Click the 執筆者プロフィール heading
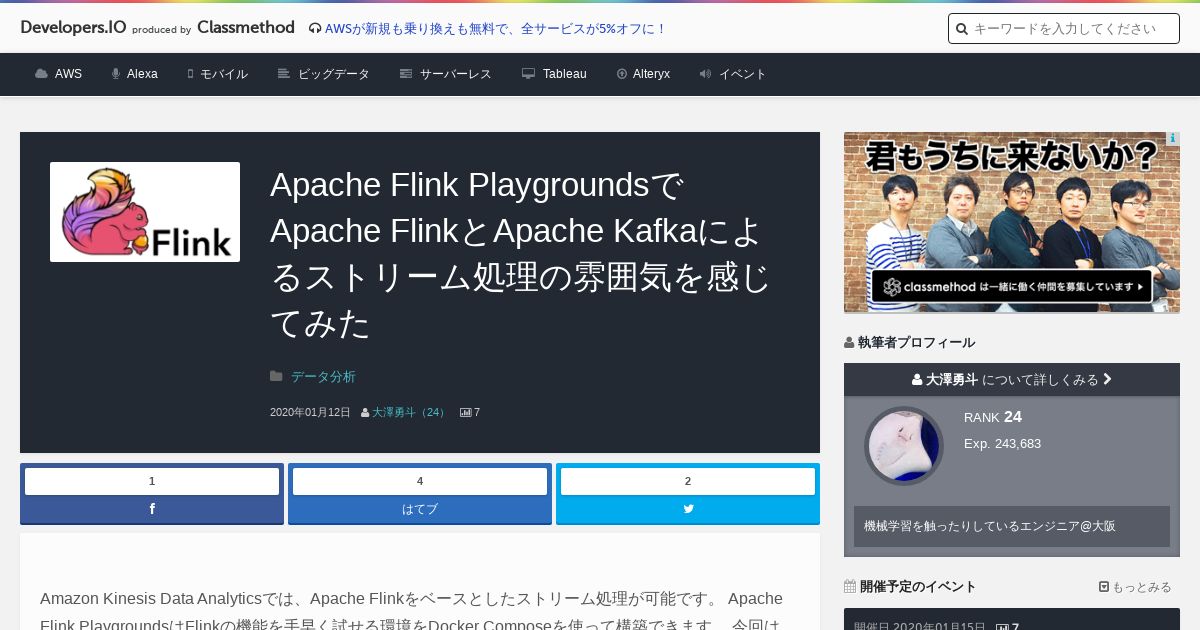Screen dimensions: 1200x630 [x=916, y=342]
